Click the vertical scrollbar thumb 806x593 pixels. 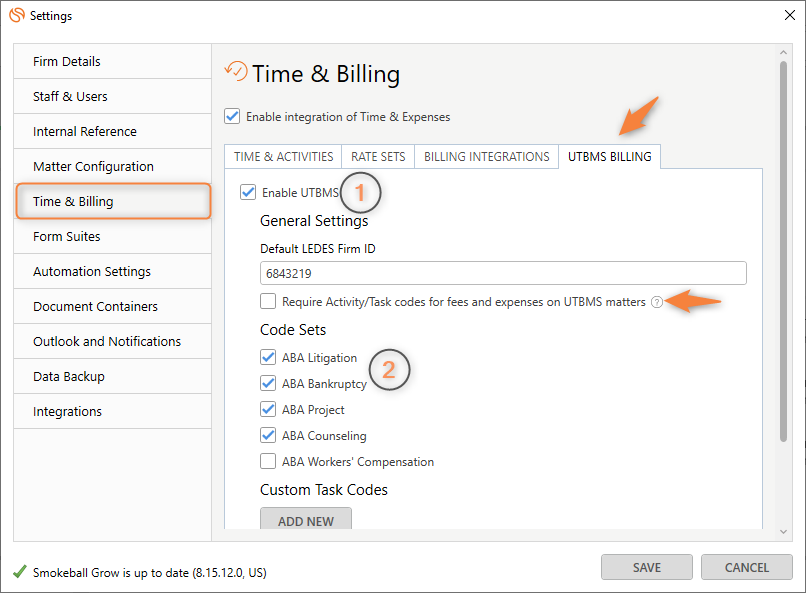coord(783,251)
